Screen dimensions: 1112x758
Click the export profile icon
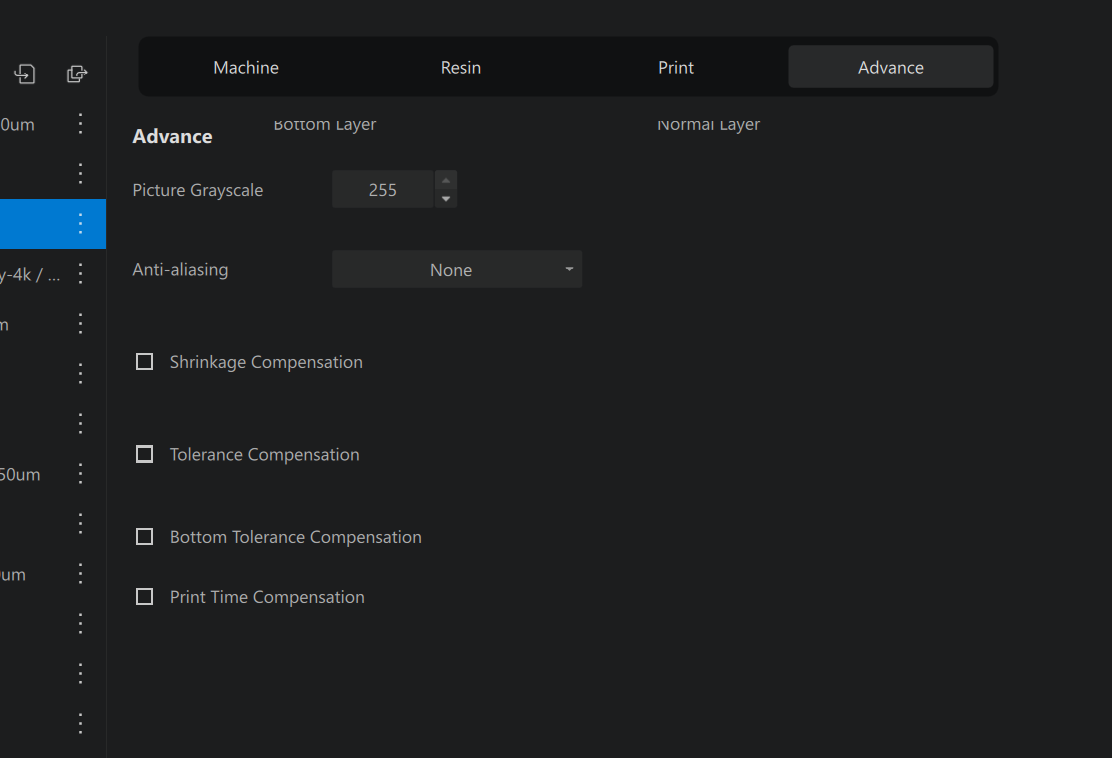coord(77,74)
